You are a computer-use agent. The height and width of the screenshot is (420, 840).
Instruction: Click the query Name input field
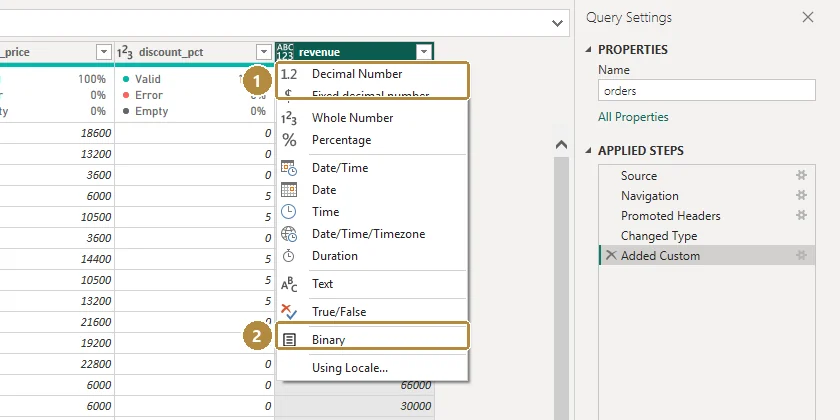pos(707,91)
